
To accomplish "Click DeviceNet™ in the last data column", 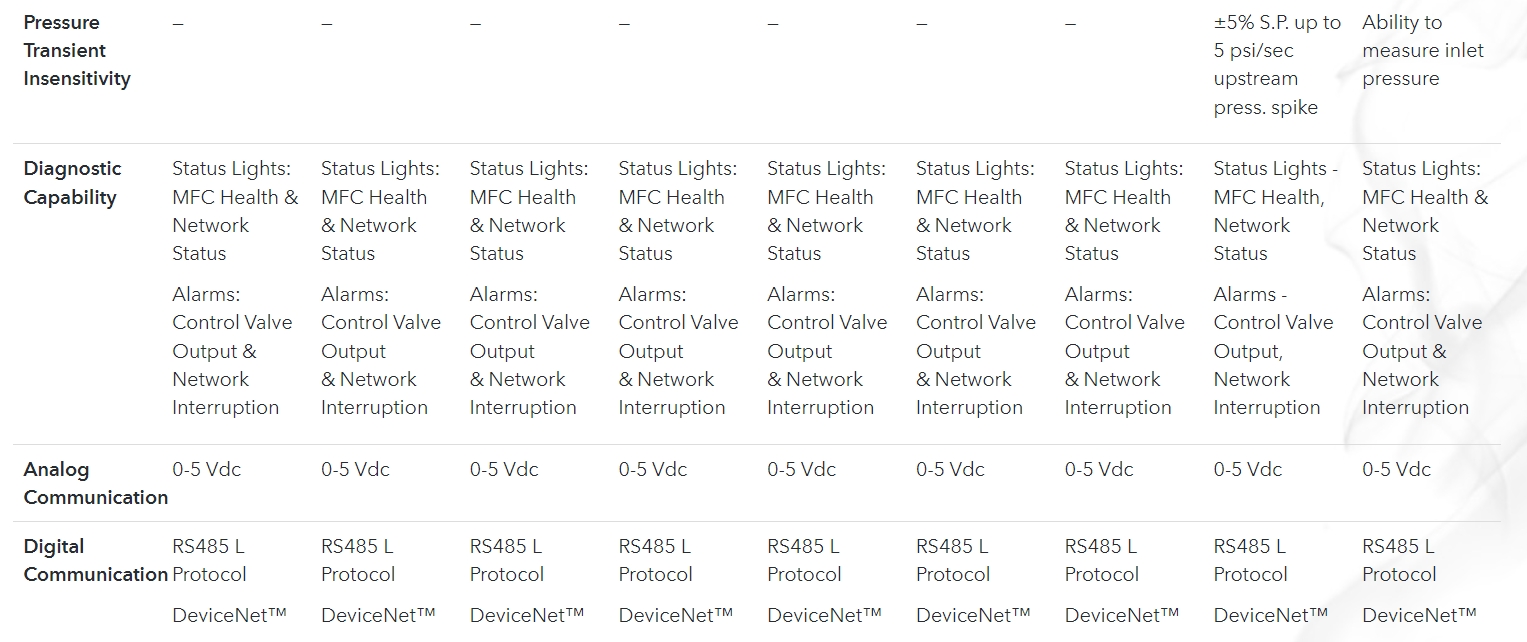I will pyautogui.click(x=1419, y=615).
